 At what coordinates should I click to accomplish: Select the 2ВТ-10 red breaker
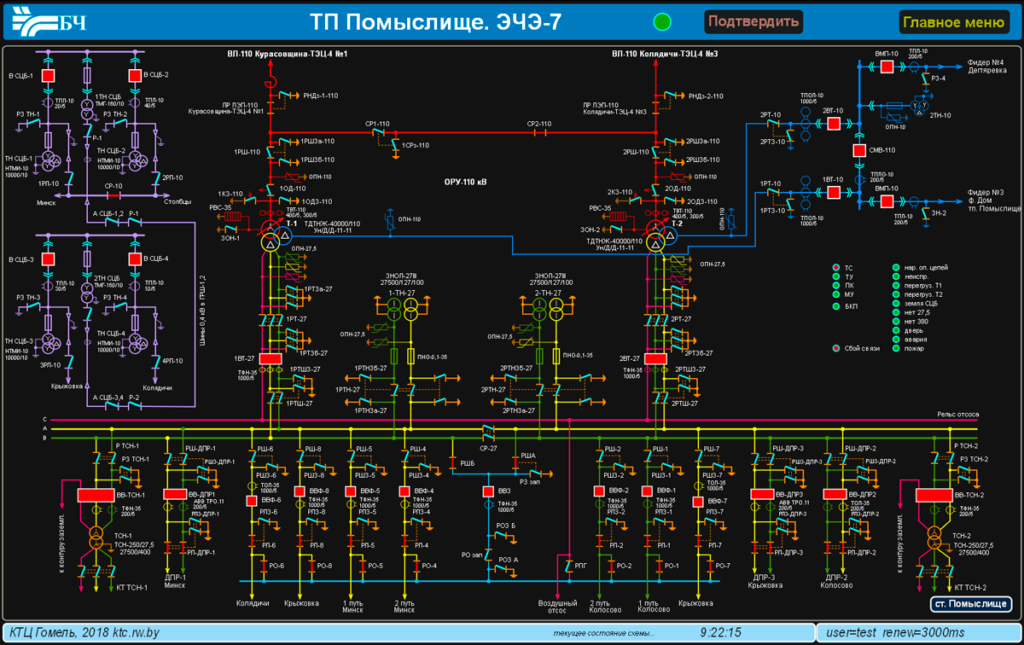point(832,122)
